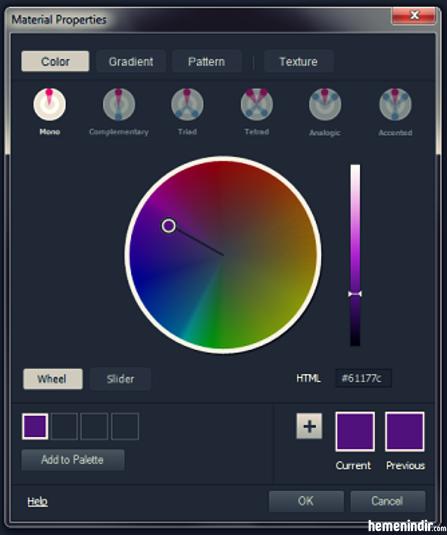Confirm with the OK button
Image resolution: width=447 pixels, height=535 pixels.
[x=306, y=501]
